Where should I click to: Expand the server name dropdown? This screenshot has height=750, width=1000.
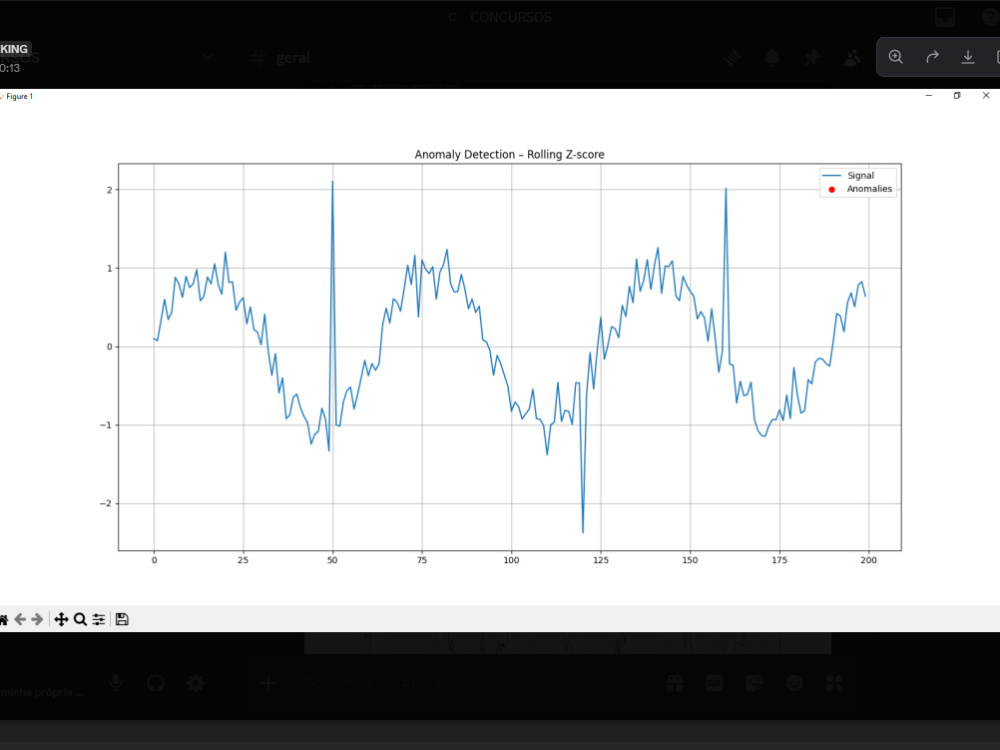[x=207, y=57]
